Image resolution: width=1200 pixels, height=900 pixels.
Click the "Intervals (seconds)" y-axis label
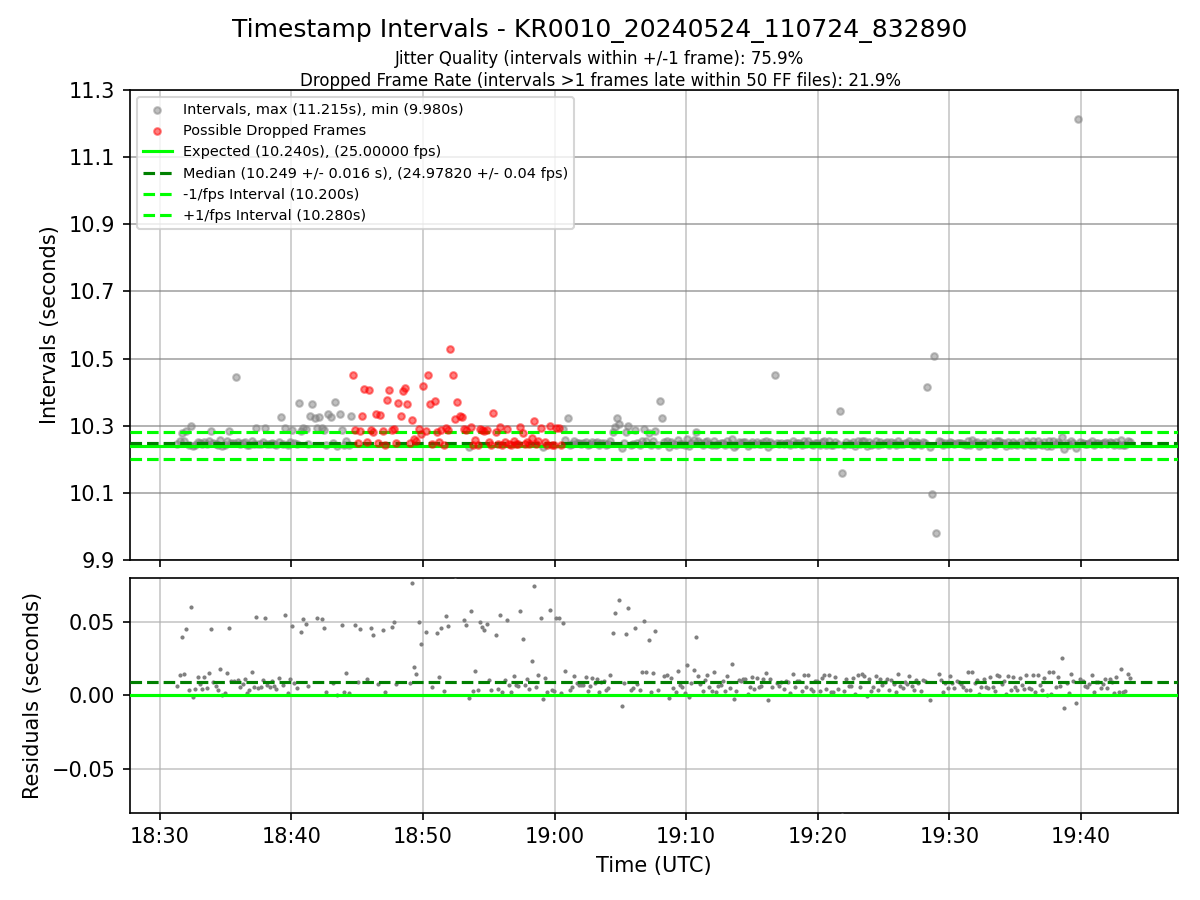tap(50, 325)
